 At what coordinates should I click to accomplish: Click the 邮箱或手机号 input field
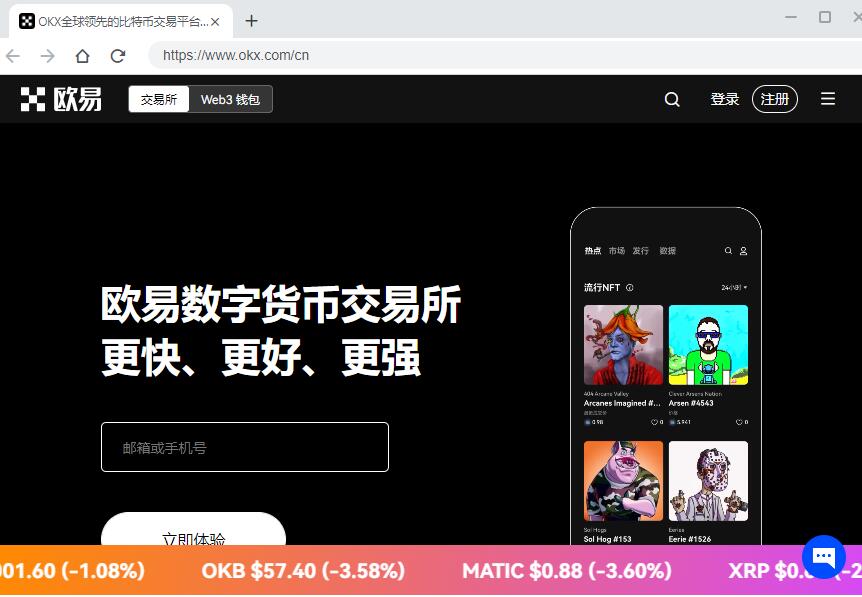pyautogui.click(x=245, y=447)
